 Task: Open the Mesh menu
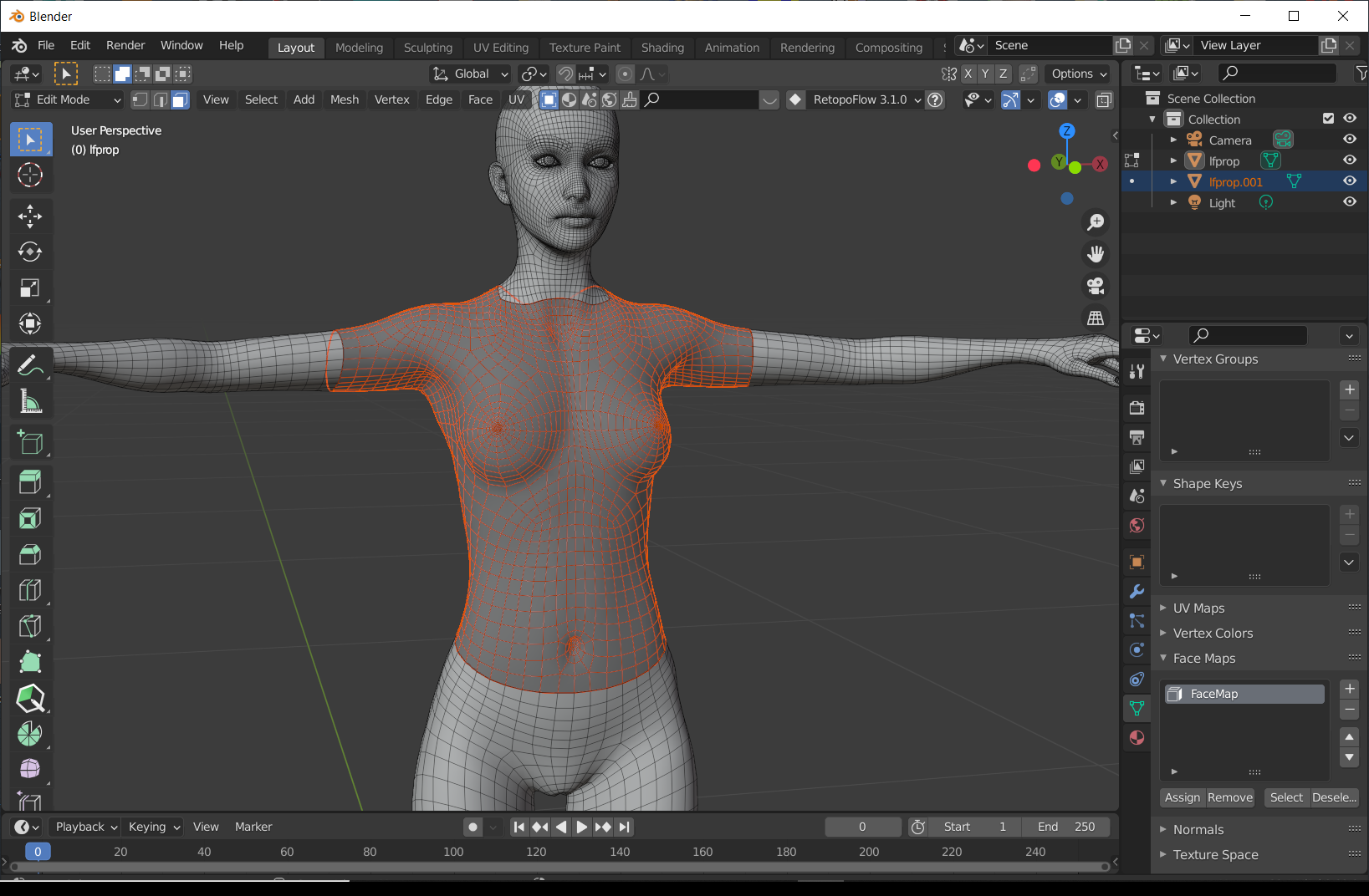click(x=344, y=99)
